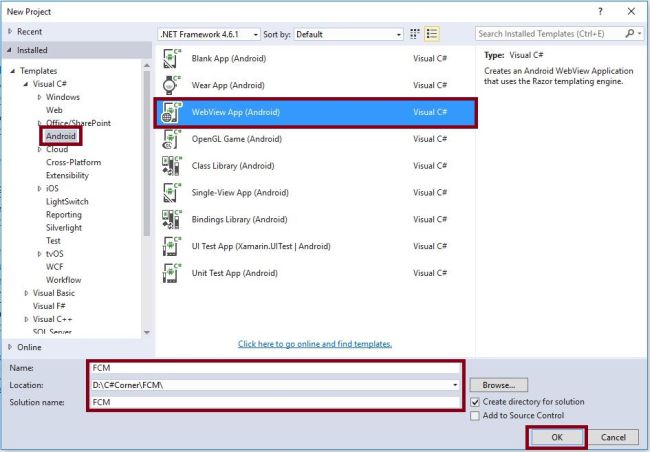The width and height of the screenshot is (650, 452).
Task: Select Extensibility template category
Action: click(67, 175)
